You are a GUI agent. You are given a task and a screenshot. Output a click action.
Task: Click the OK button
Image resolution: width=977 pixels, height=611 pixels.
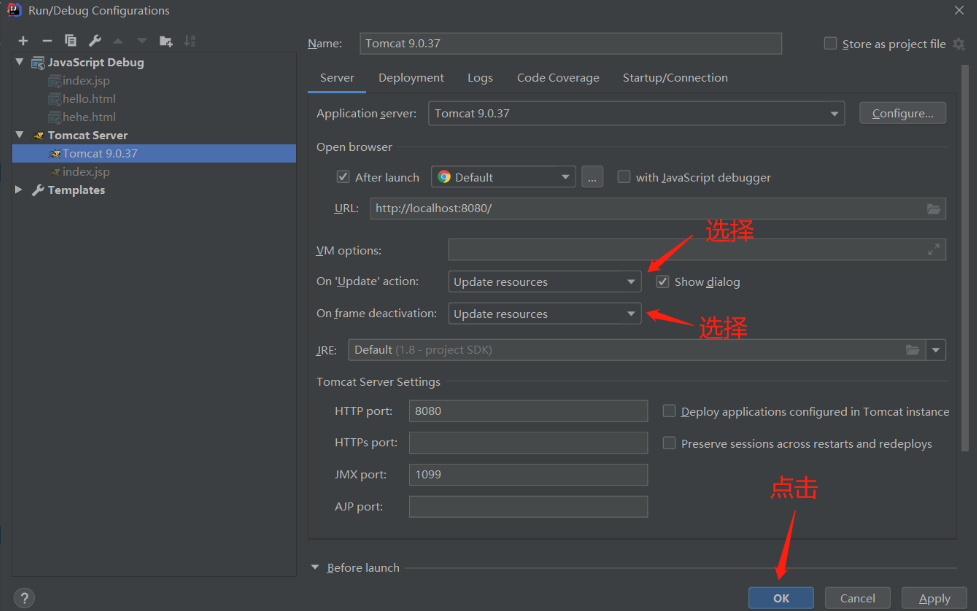(x=781, y=598)
